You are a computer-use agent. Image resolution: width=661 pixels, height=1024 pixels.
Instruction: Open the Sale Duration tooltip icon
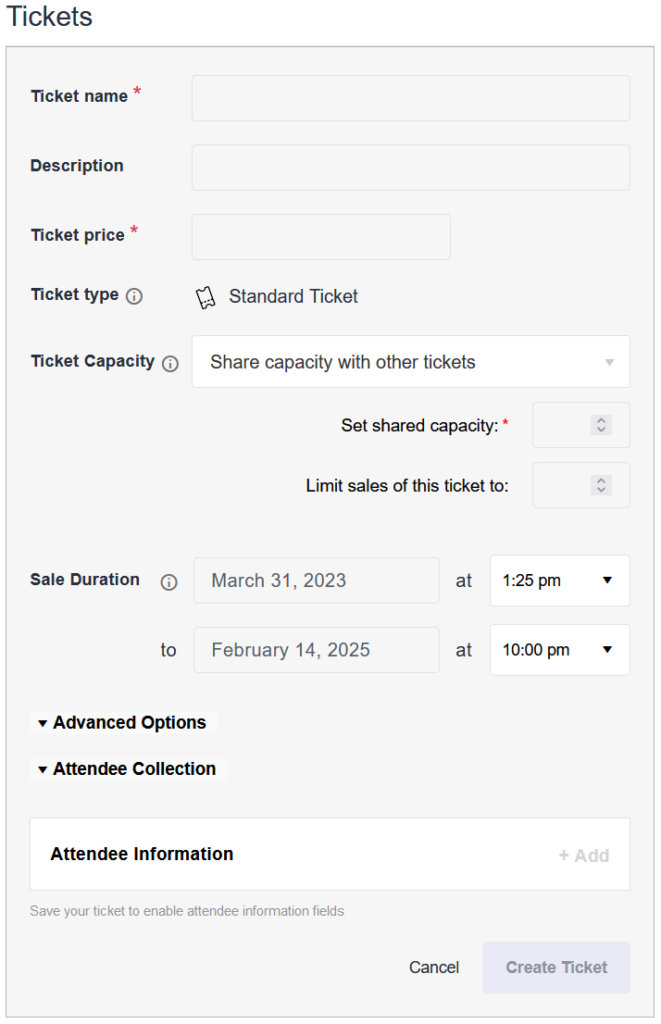click(x=171, y=580)
